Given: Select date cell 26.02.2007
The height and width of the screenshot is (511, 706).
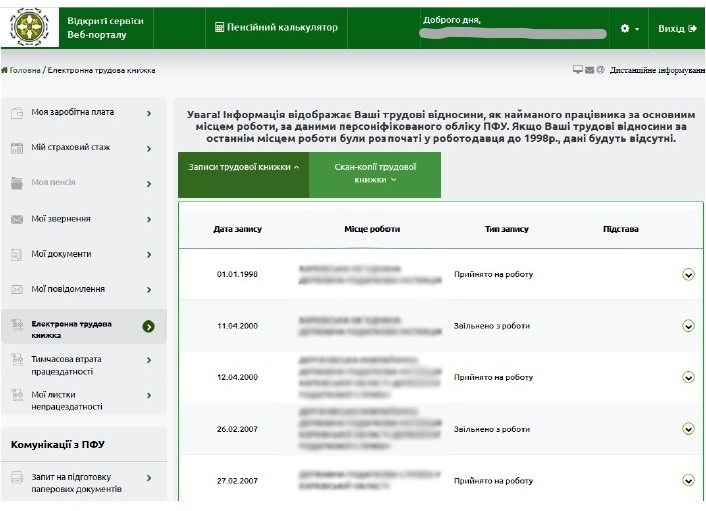Looking at the screenshot, I should [237, 429].
